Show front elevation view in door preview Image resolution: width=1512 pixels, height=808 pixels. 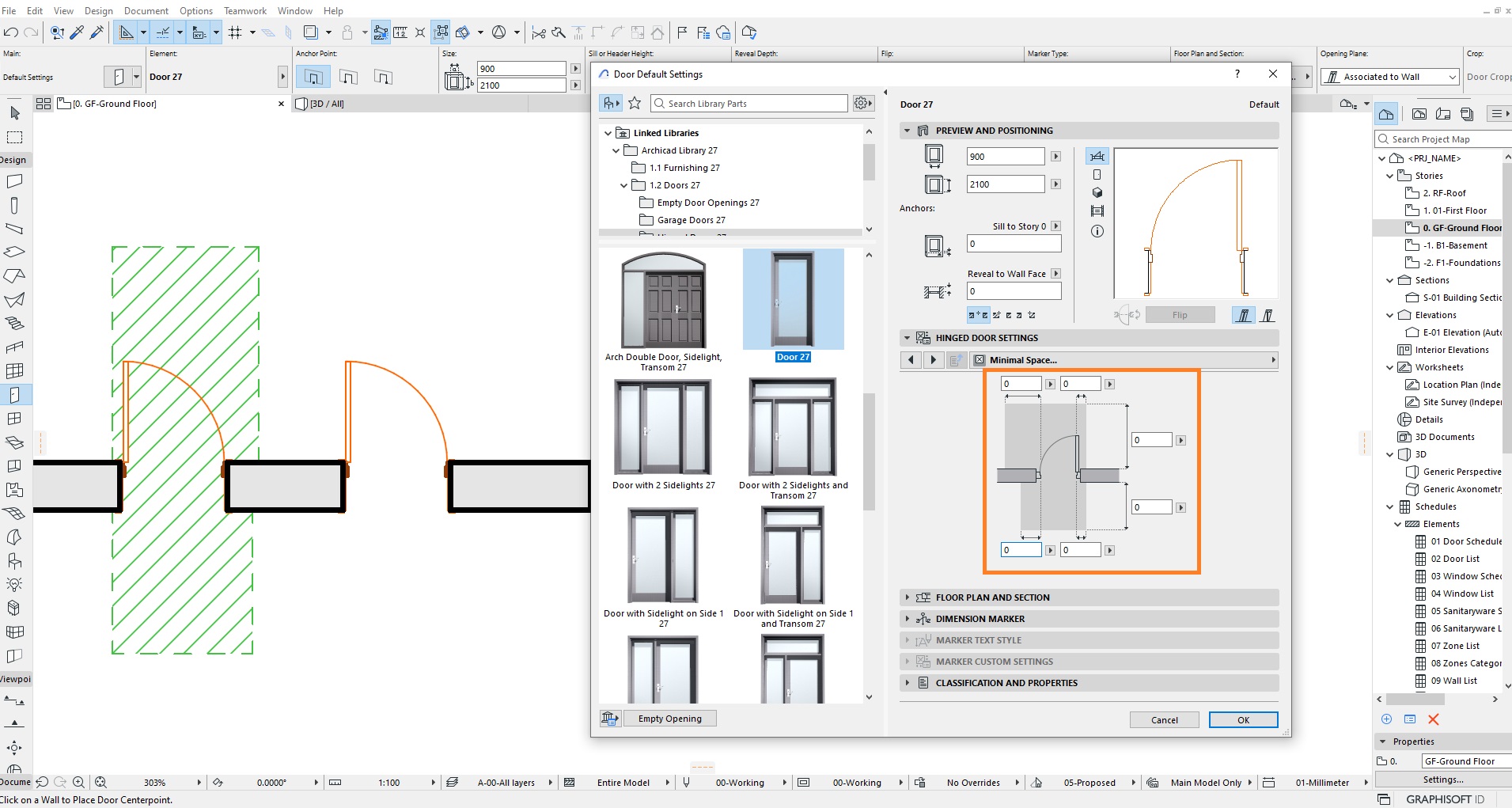click(x=1097, y=174)
